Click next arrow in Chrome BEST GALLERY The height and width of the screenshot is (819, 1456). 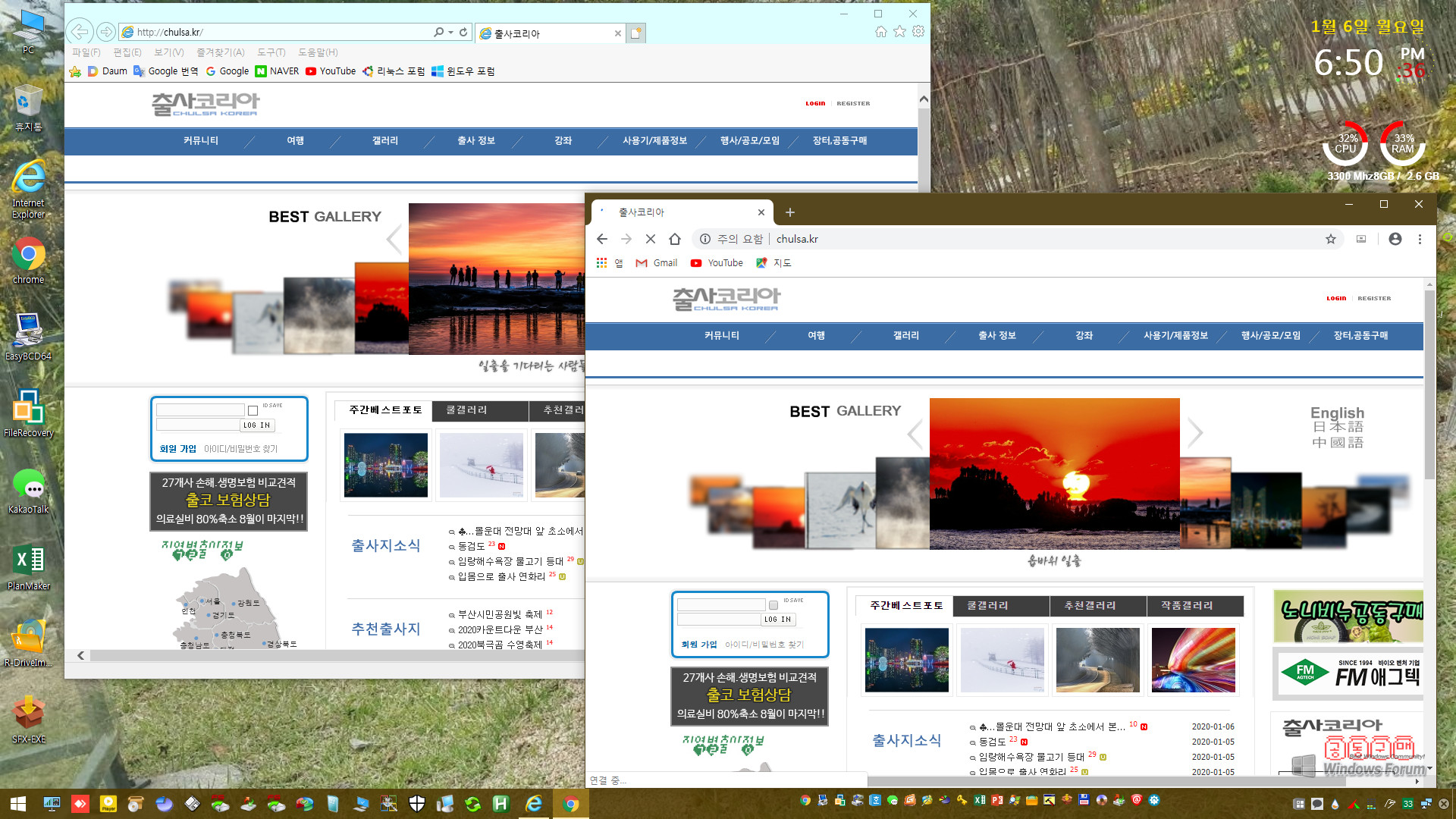click(x=1195, y=433)
